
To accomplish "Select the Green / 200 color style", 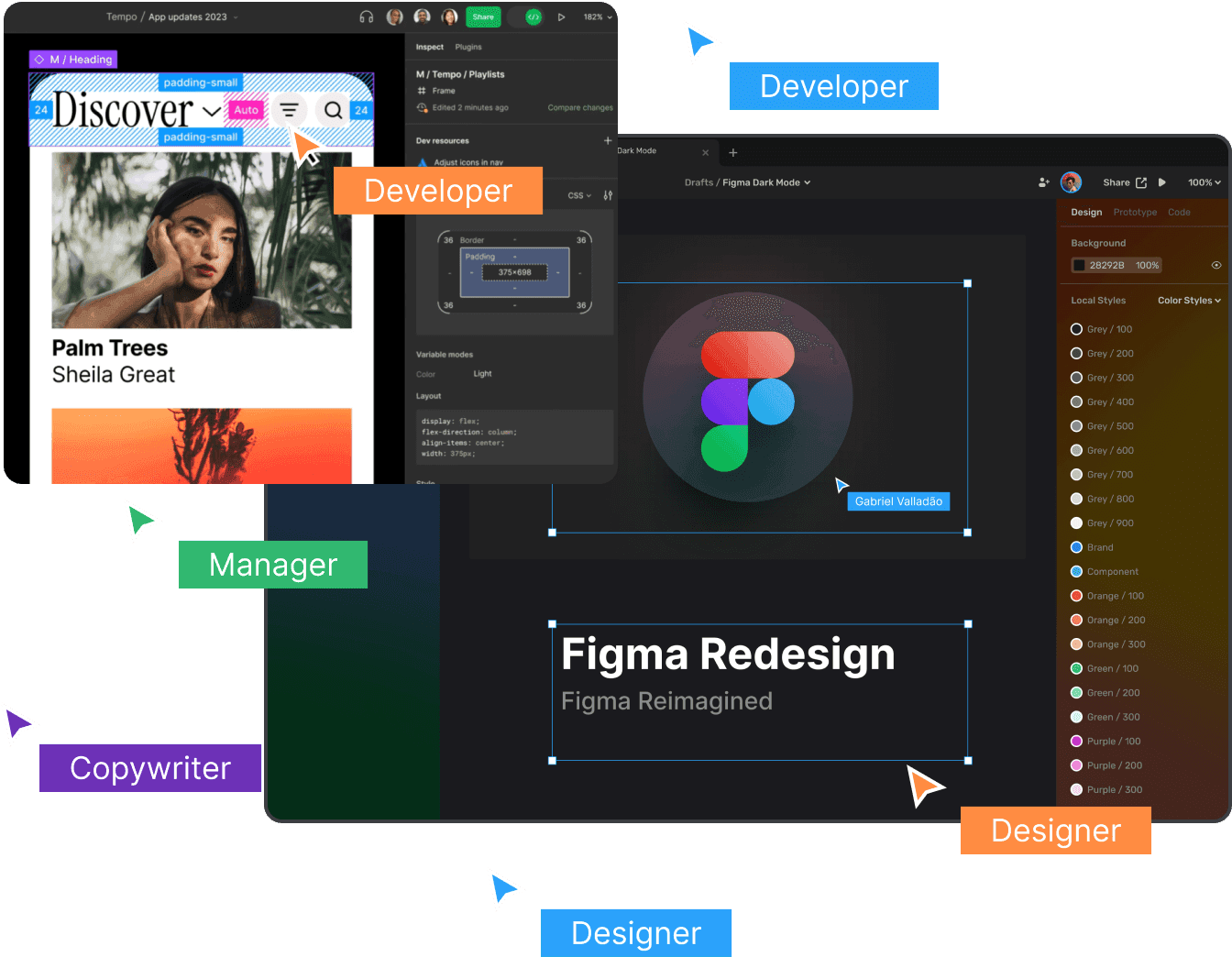I will tap(1105, 693).
